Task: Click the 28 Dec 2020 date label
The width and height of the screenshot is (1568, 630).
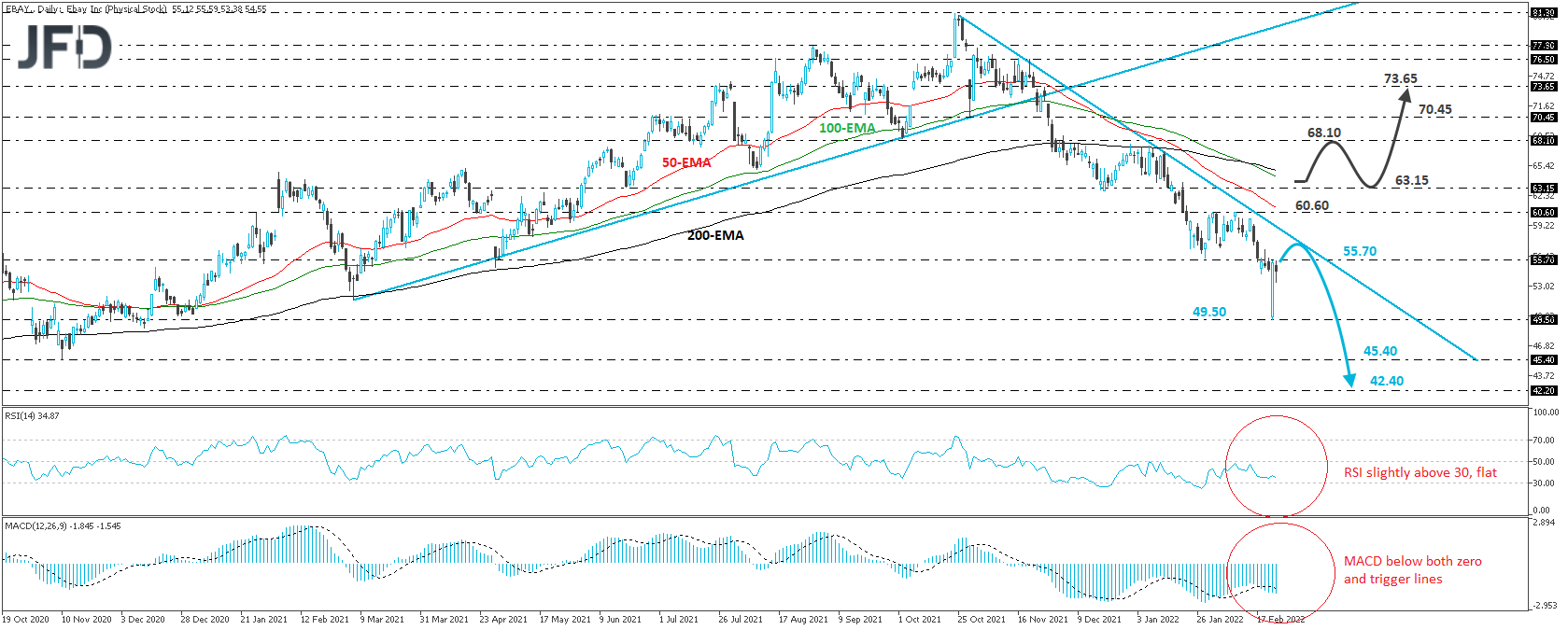Action: pyautogui.click(x=205, y=619)
